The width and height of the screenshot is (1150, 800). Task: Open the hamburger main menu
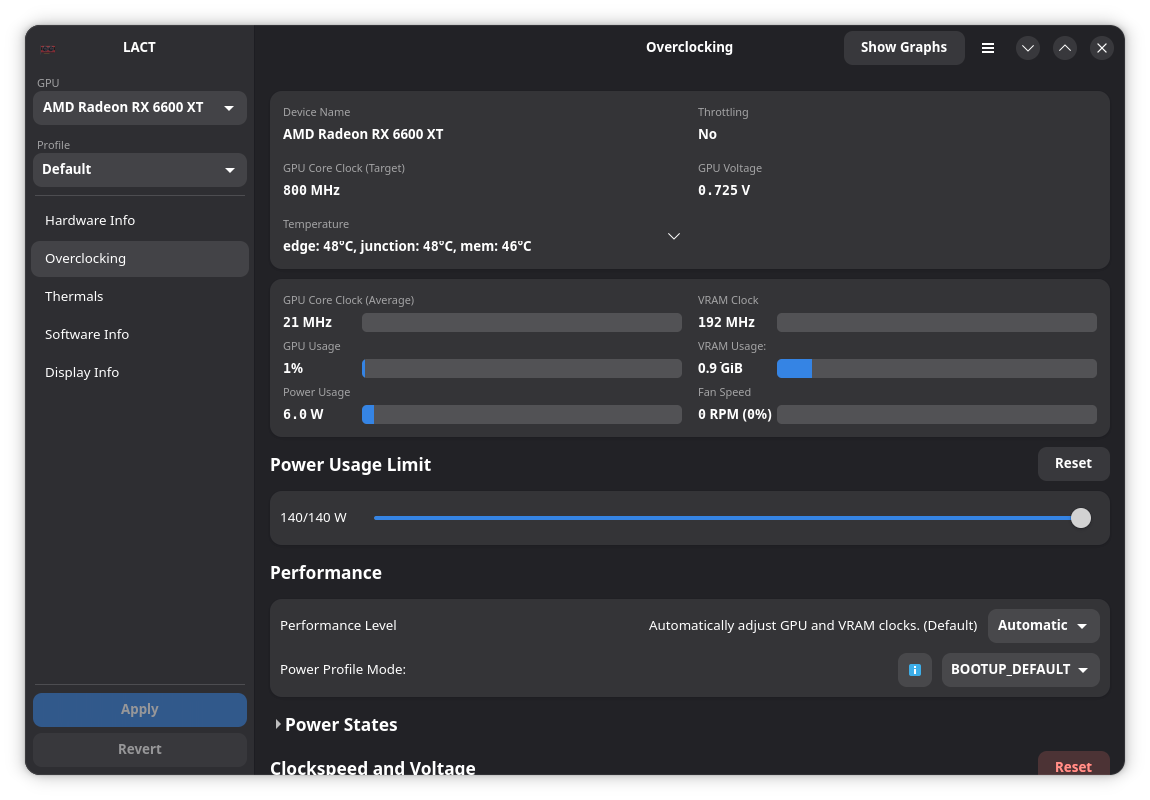pos(988,48)
